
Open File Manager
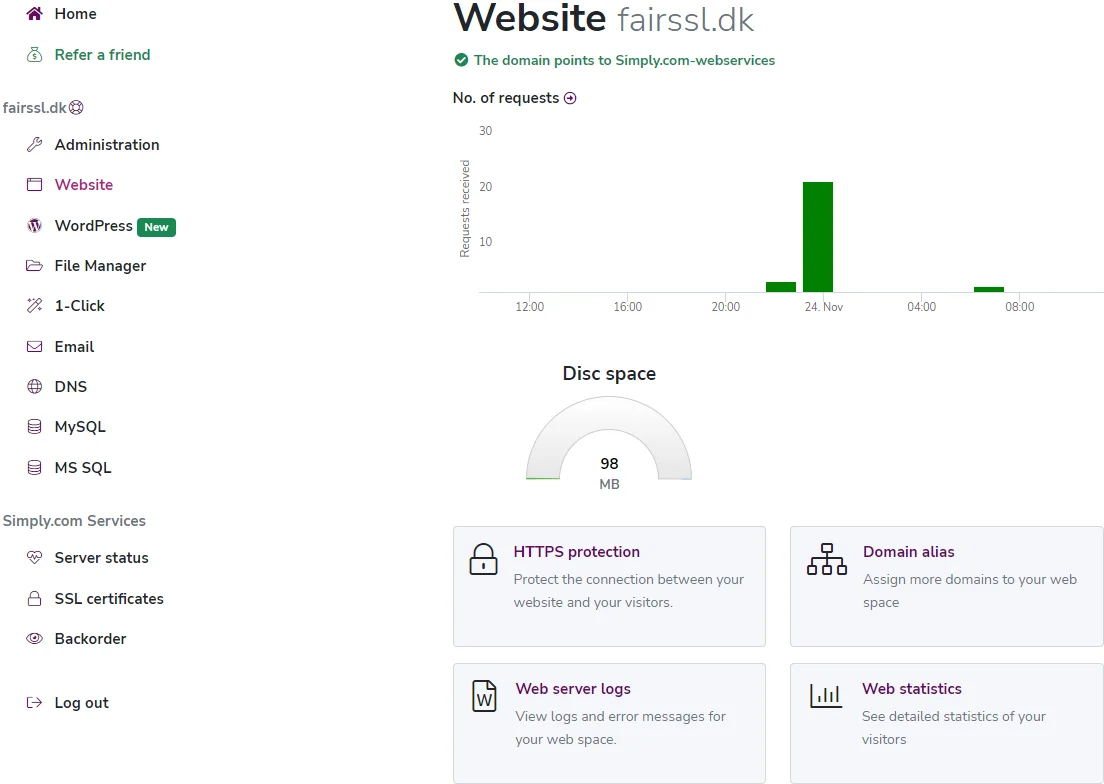coord(100,266)
